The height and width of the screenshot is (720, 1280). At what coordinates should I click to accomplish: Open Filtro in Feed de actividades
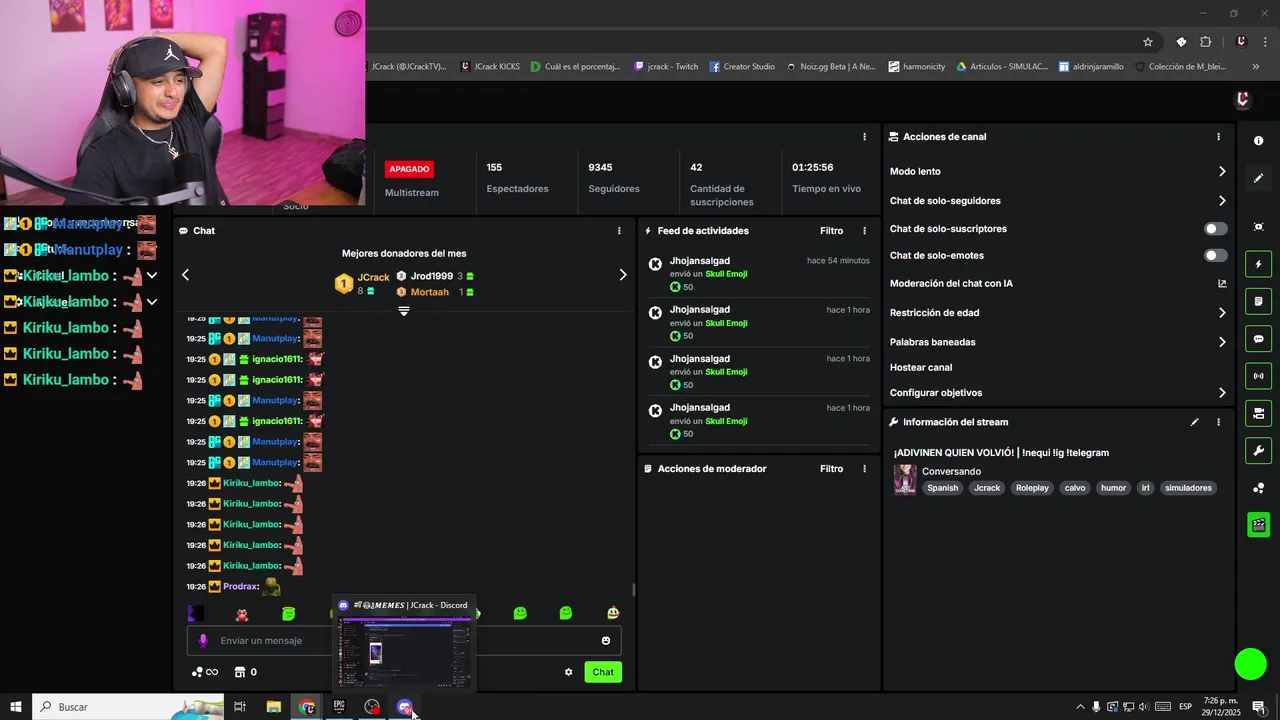click(831, 231)
